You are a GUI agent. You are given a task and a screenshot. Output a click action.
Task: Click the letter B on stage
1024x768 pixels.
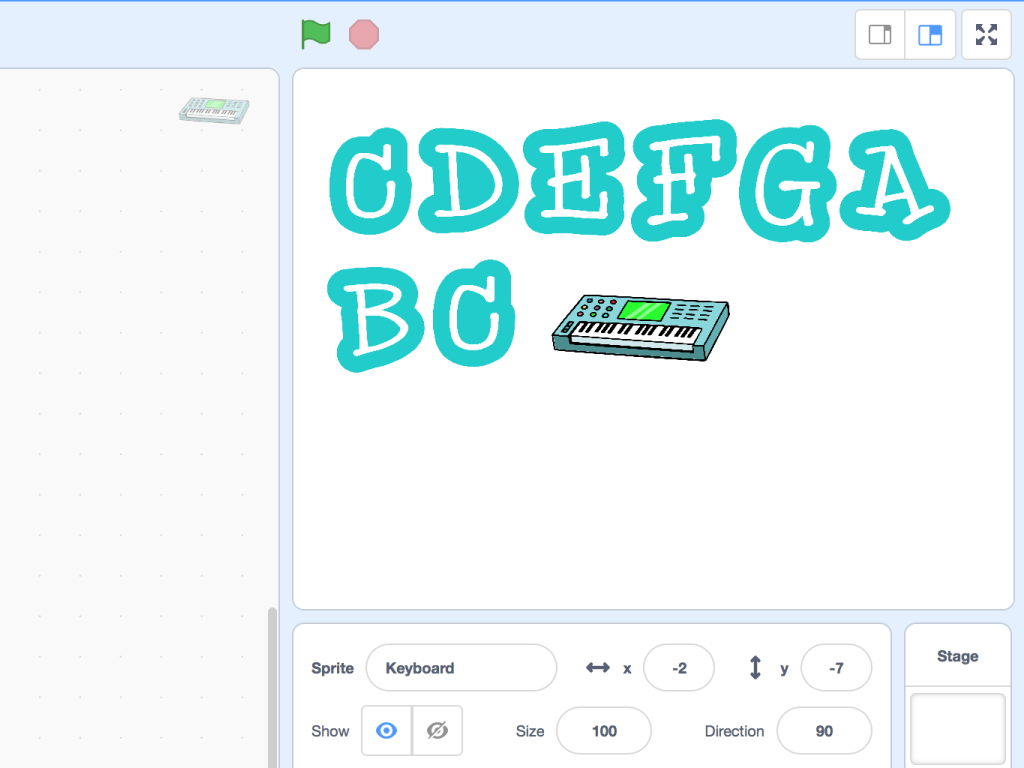tap(376, 319)
